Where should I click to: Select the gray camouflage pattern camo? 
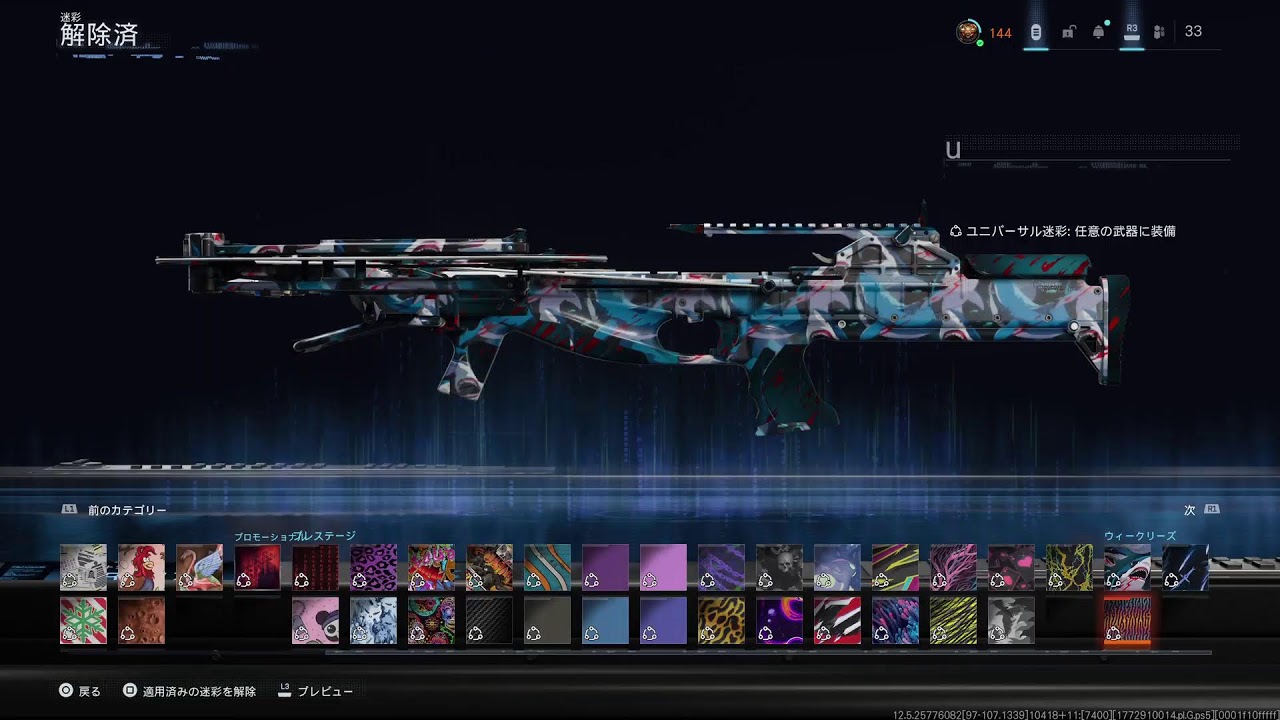click(1011, 620)
